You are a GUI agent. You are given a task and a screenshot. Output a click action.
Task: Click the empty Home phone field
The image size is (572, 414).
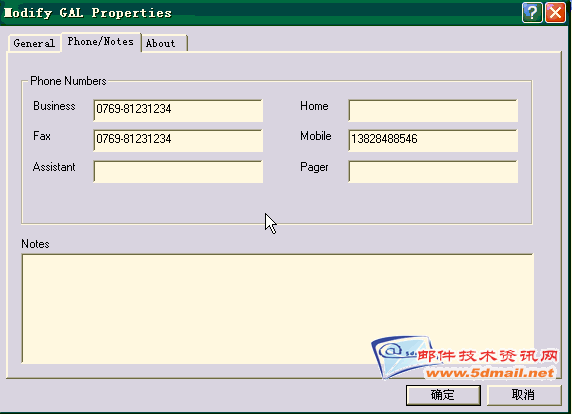(433, 110)
